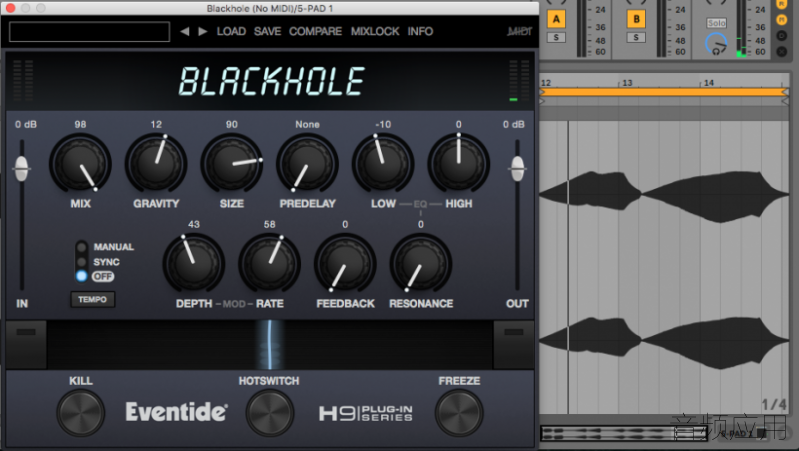Go to previous preset with left arrow
This screenshot has height=451, width=799.
pos(184,32)
